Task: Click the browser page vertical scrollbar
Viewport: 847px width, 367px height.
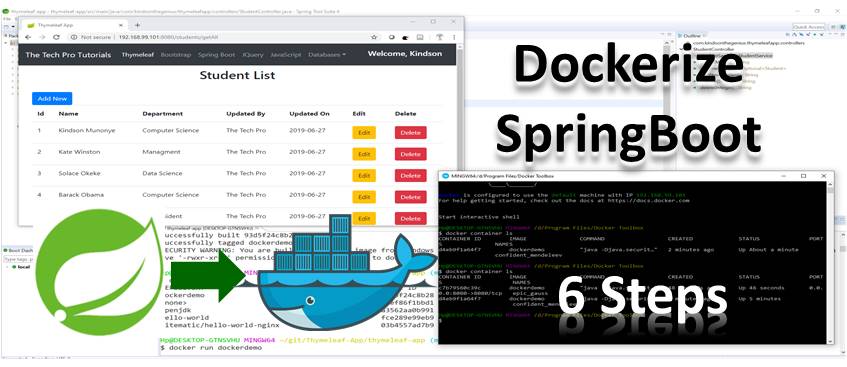Action: pos(460,135)
